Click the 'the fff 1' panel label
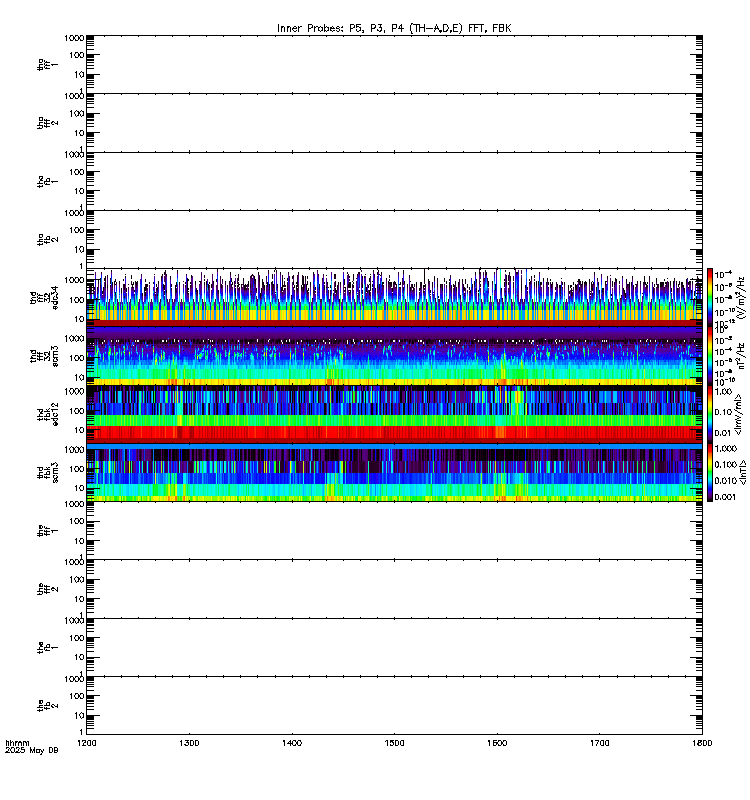750x800 pixels. tap(47, 531)
